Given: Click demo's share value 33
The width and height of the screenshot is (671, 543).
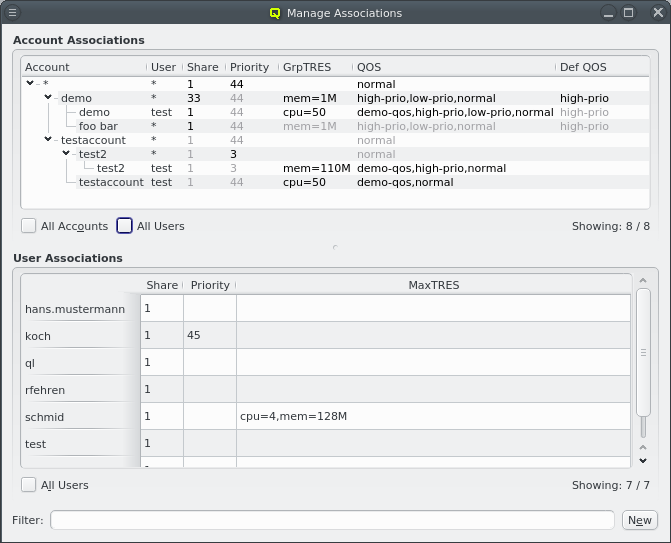Looking at the screenshot, I should [x=194, y=98].
